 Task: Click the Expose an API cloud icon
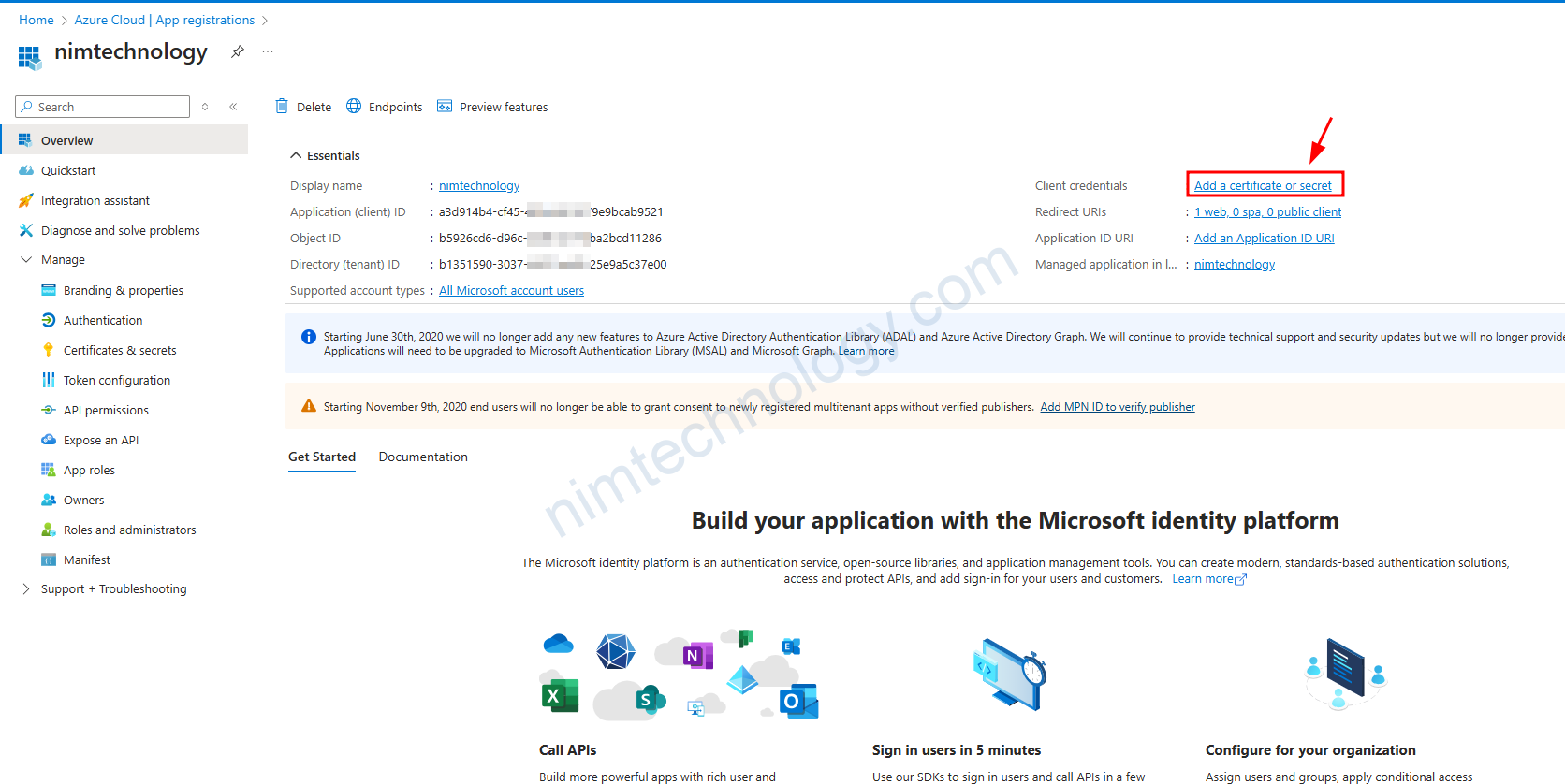(x=49, y=440)
